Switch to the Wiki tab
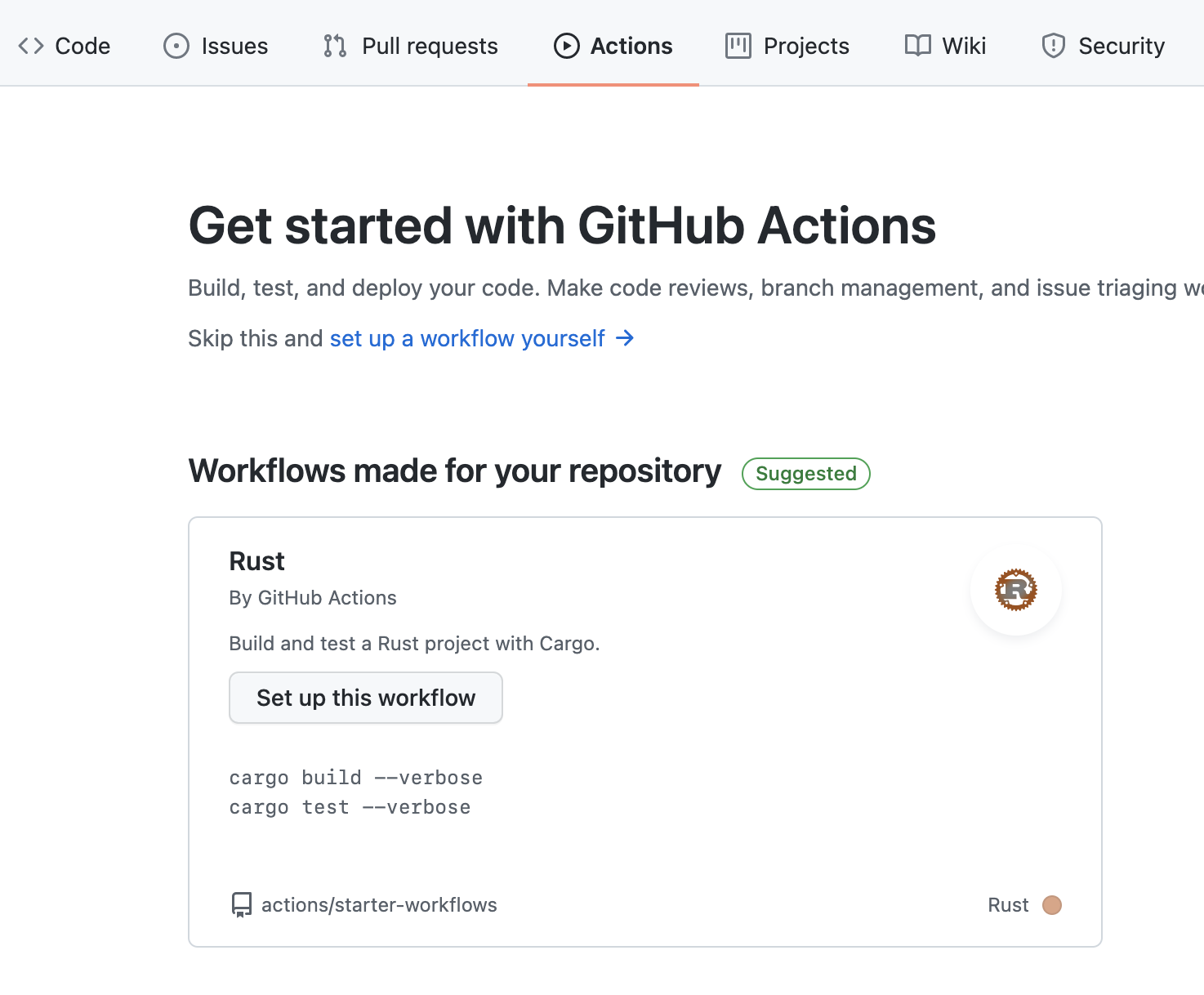 (x=964, y=46)
